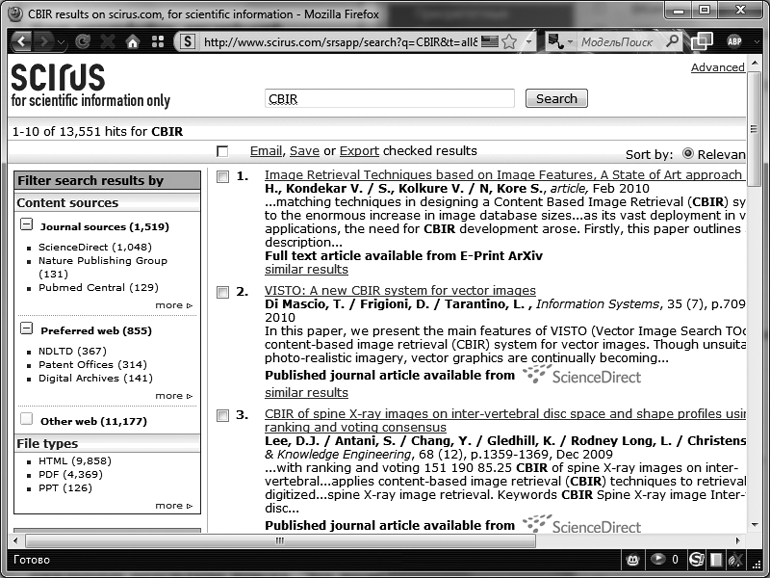The width and height of the screenshot is (770, 578).
Task: Click the browser Back button
Action: [21, 42]
